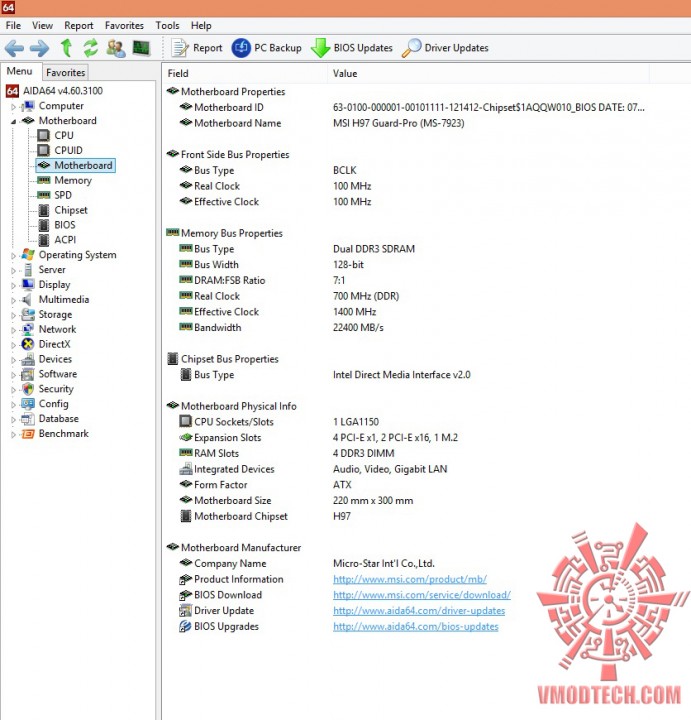
Task: Open the View menu
Action: (x=42, y=26)
